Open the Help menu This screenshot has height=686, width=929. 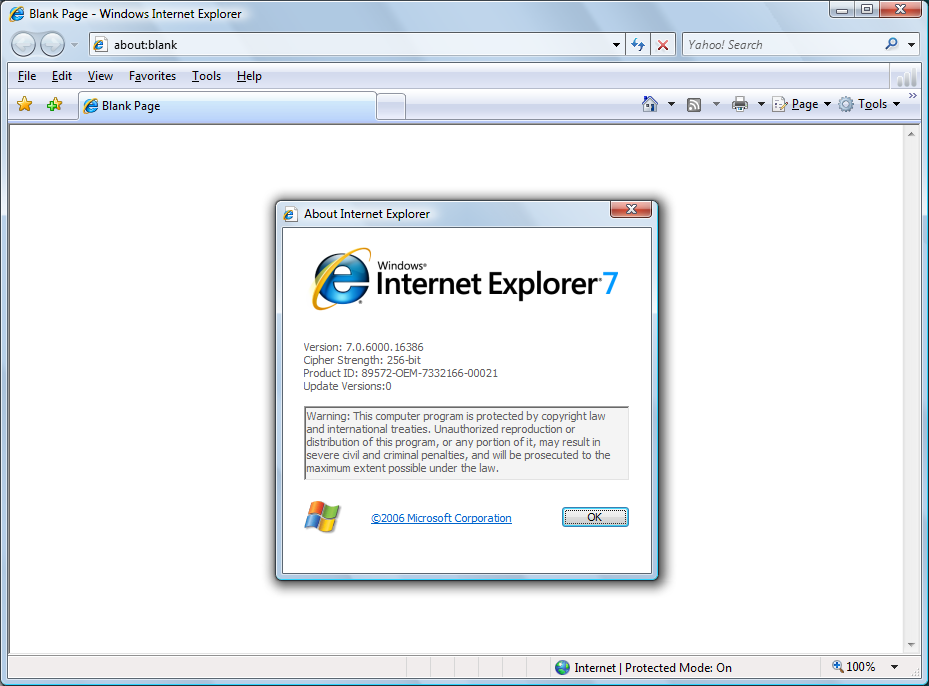(249, 76)
